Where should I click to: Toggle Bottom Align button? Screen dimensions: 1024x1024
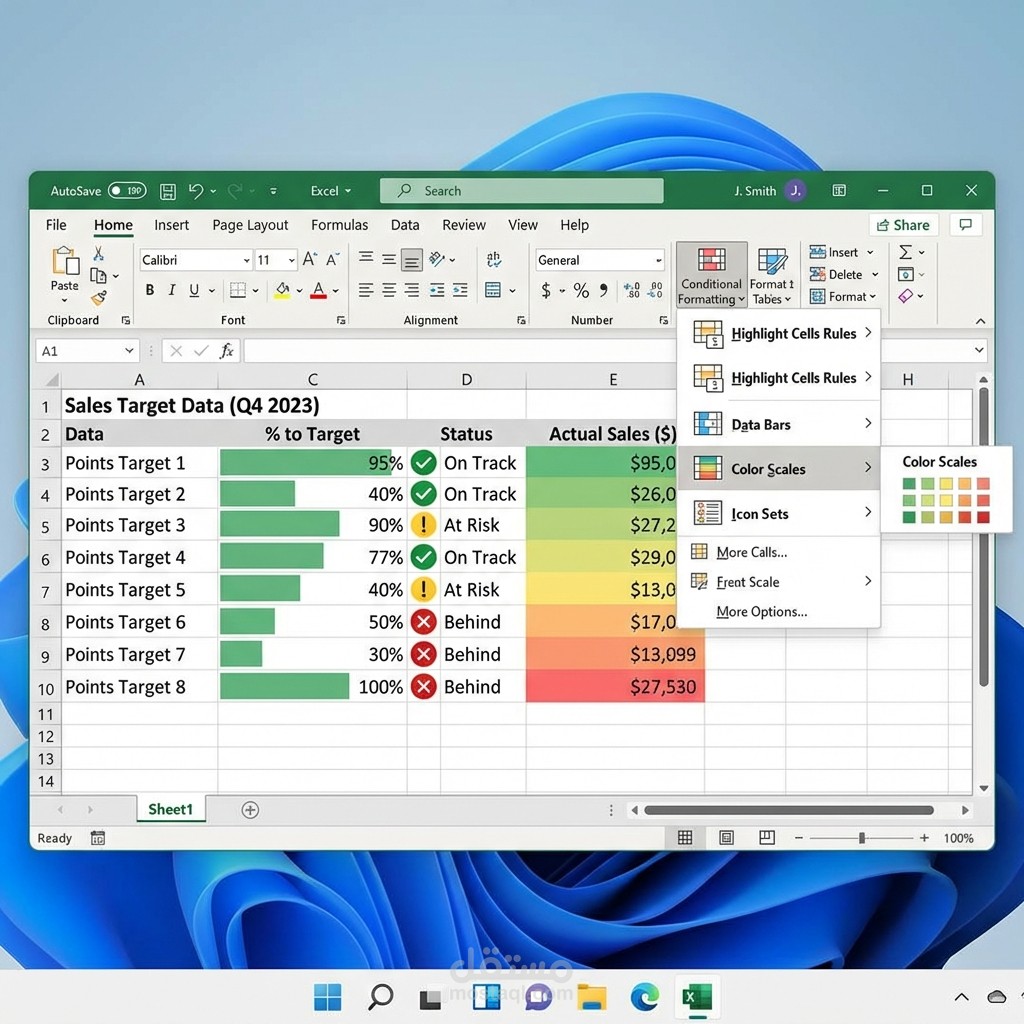tap(411, 260)
